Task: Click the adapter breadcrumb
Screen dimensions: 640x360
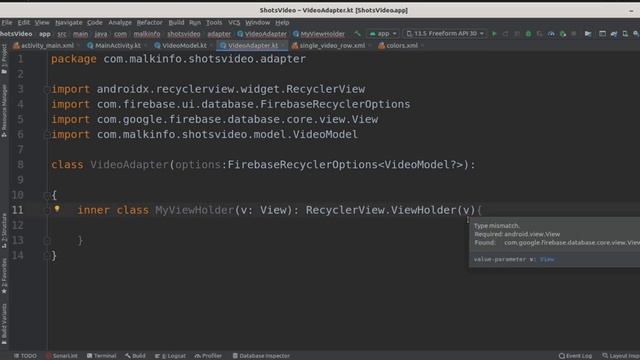Action: click(x=219, y=34)
